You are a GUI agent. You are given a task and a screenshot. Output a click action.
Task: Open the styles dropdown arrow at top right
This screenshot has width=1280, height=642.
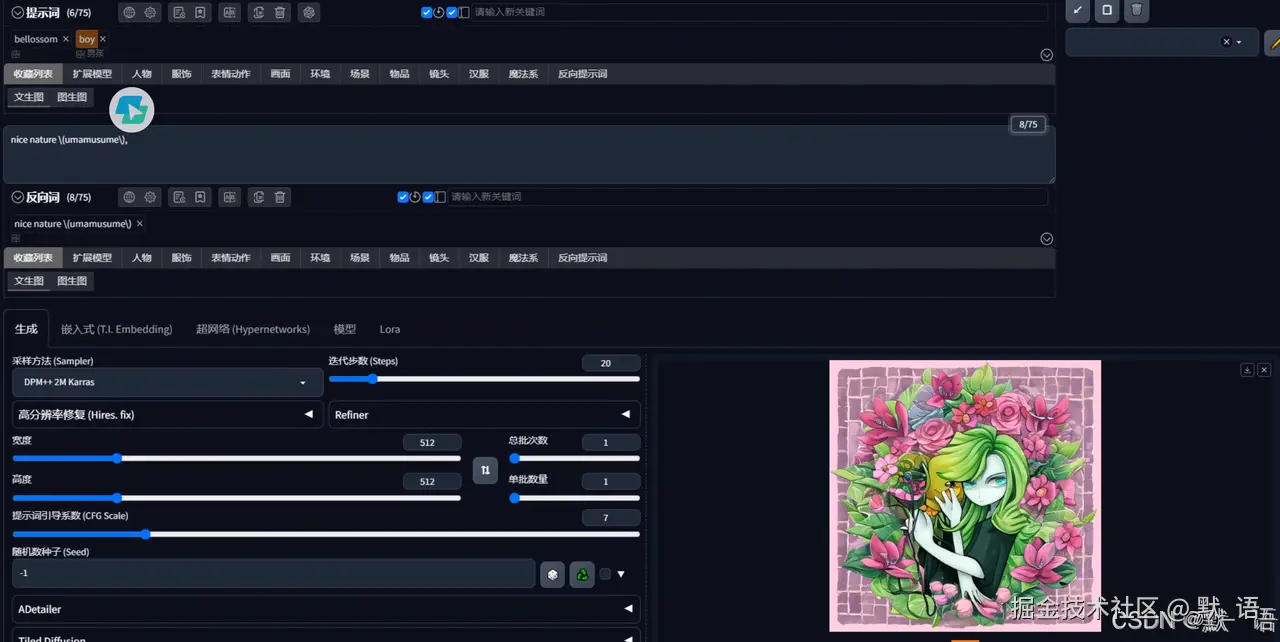coord(1240,42)
